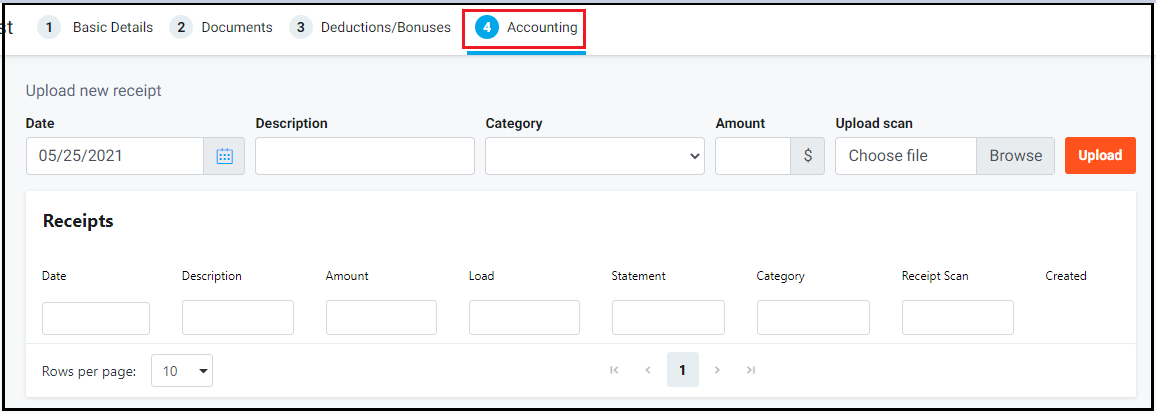The image size is (1156, 413).
Task: Expand Rows per page selector
Action: tap(182, 371)
